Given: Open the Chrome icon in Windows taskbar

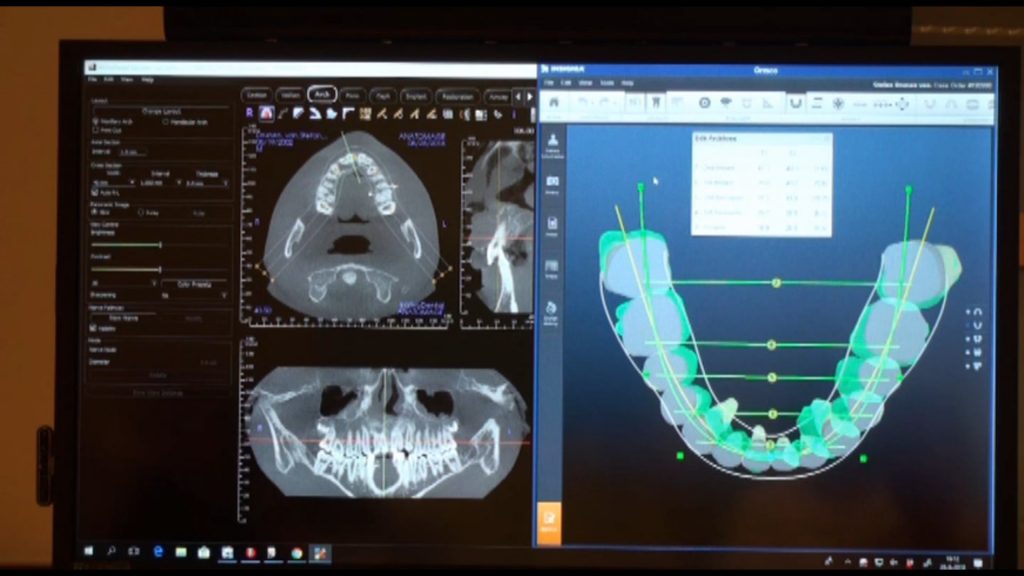Looking at the screenshot, I should coord(296,552).
